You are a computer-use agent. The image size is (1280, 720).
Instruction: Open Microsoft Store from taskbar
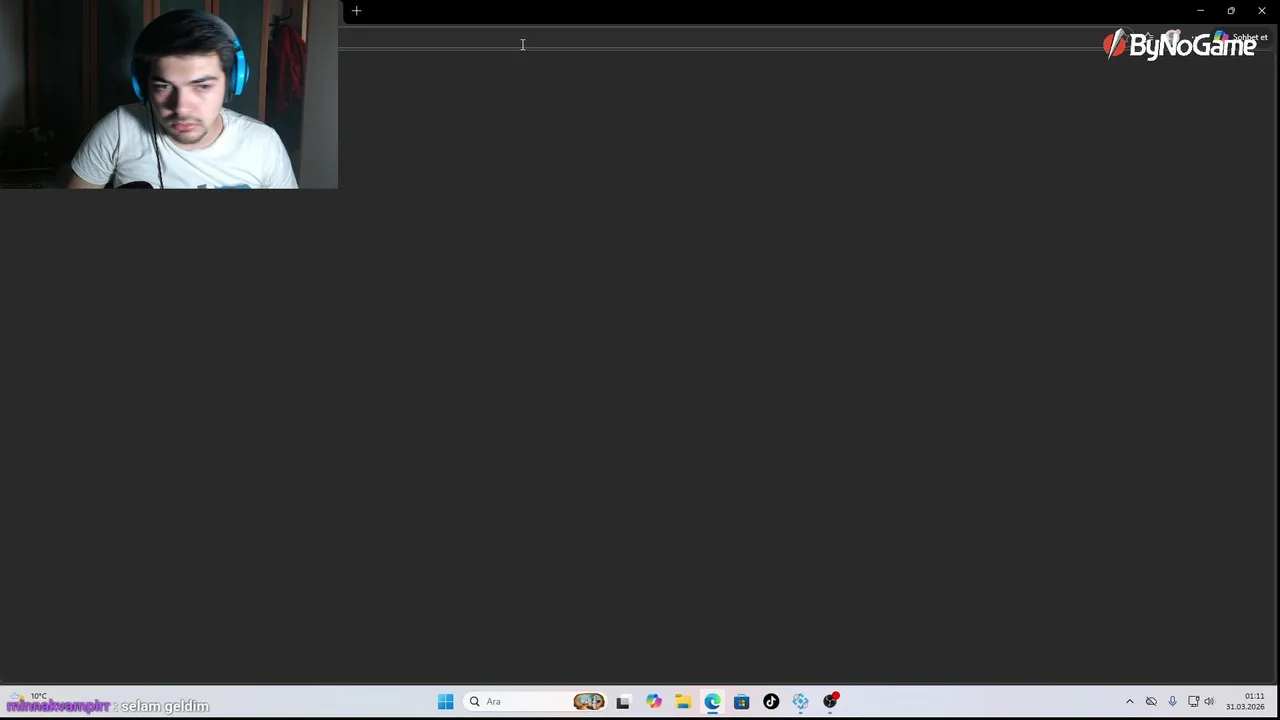coord(741,702)
